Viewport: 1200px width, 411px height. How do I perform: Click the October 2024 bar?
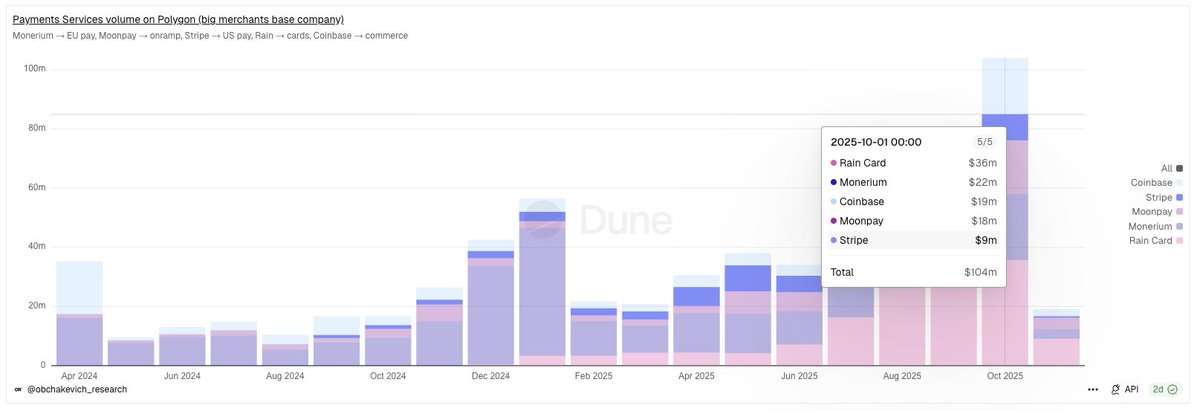coord(388,341)
